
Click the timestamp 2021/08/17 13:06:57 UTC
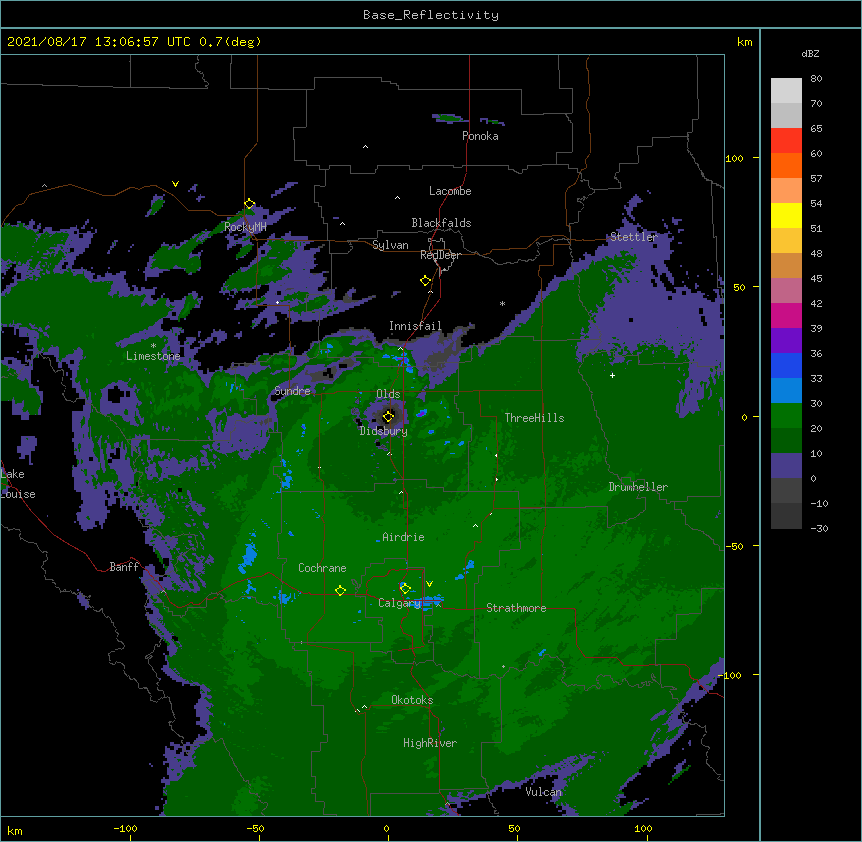(x=99, y=42)
